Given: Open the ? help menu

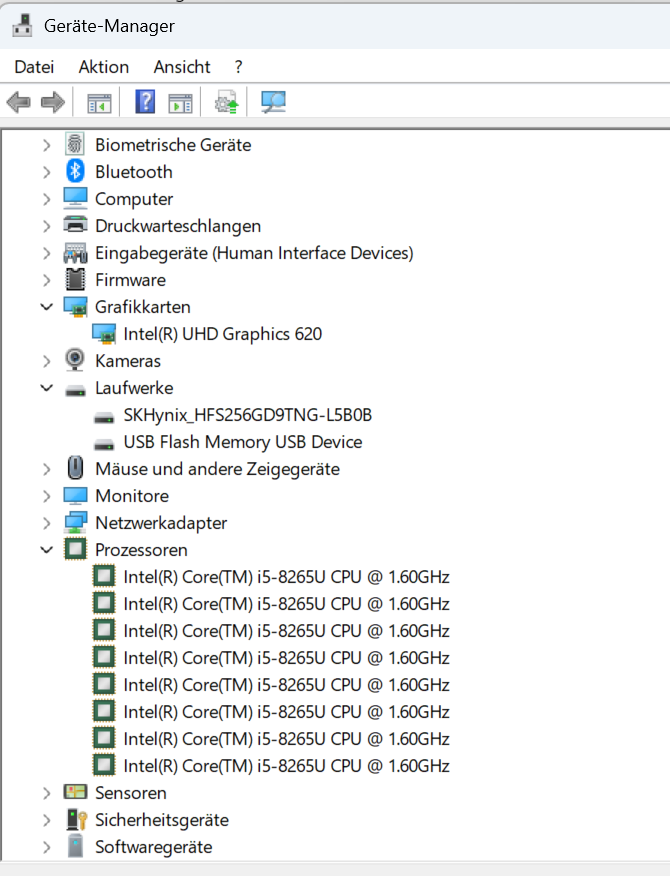Looking at the screenshot, I should click(x=239, y=67).
